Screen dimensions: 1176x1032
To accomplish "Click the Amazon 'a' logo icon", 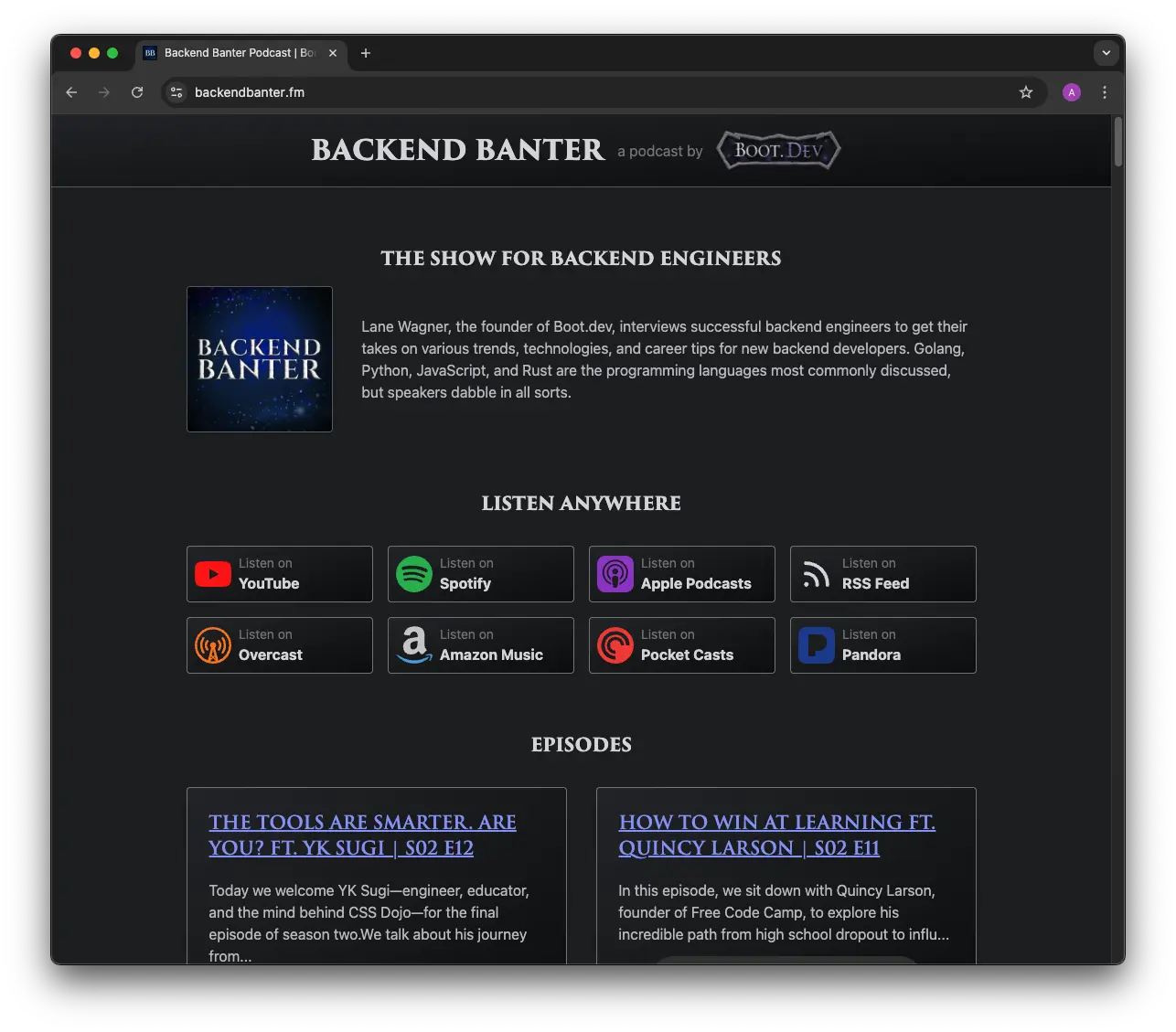I will tap(414, 645).
